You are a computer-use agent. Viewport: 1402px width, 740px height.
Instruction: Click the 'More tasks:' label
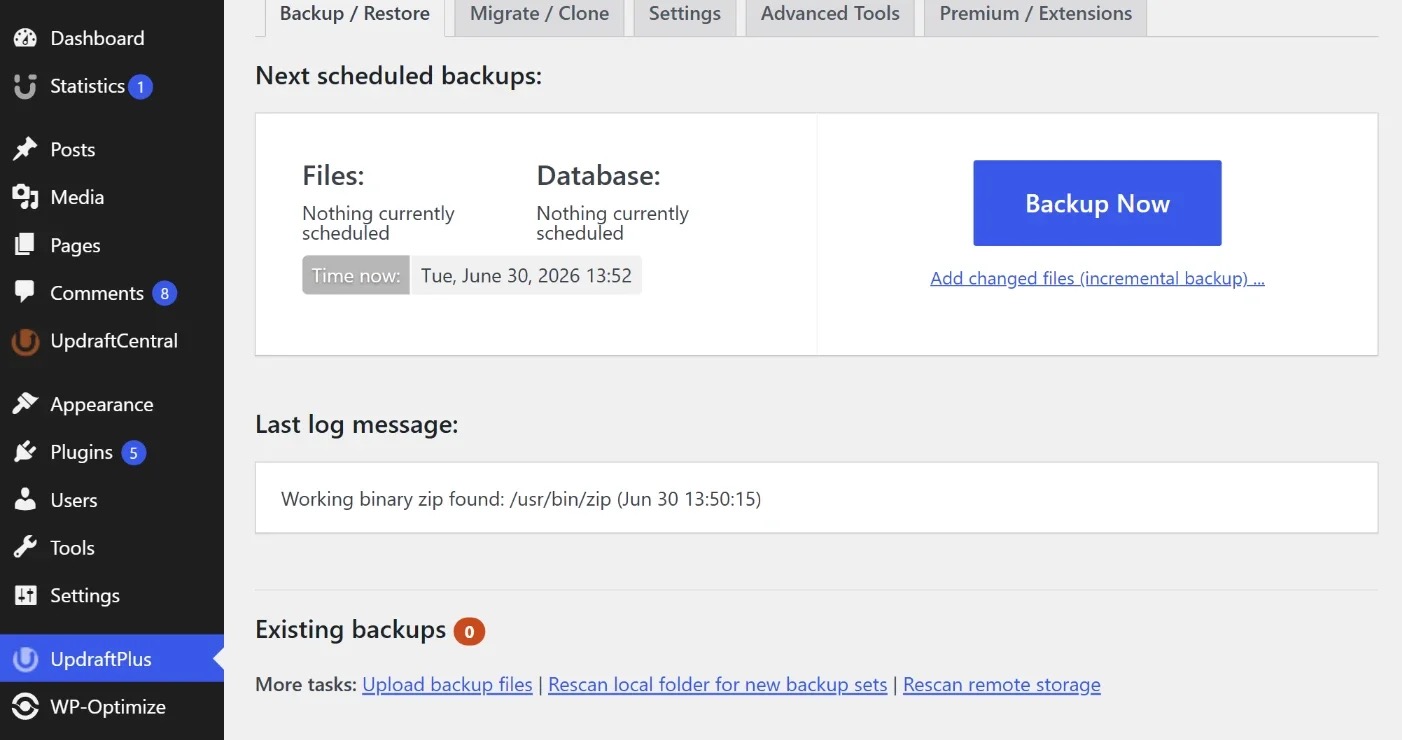(x=306, y=685)
